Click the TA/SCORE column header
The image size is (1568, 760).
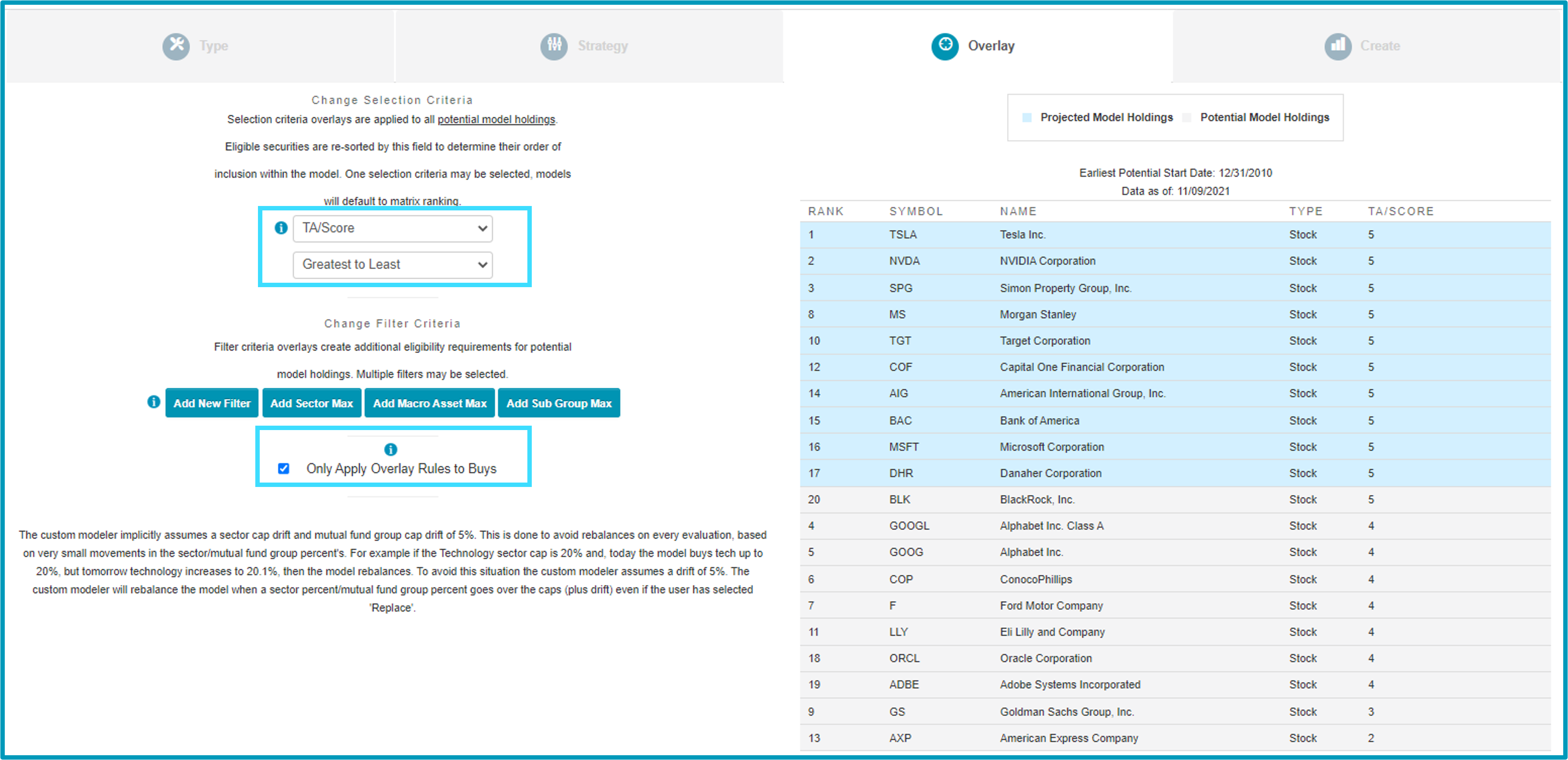pos(1400,211)
